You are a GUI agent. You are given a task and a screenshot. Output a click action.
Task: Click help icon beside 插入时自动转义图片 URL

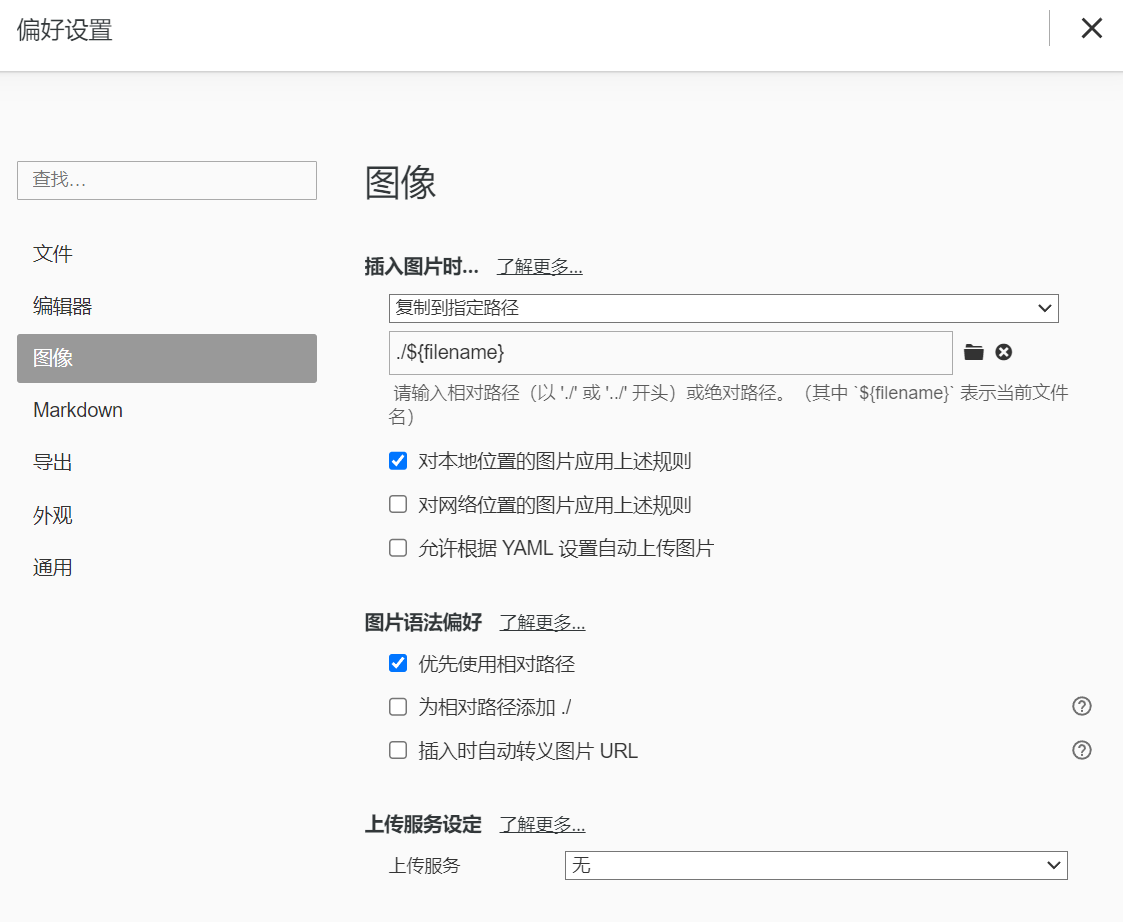click(x=1081, y=750)
